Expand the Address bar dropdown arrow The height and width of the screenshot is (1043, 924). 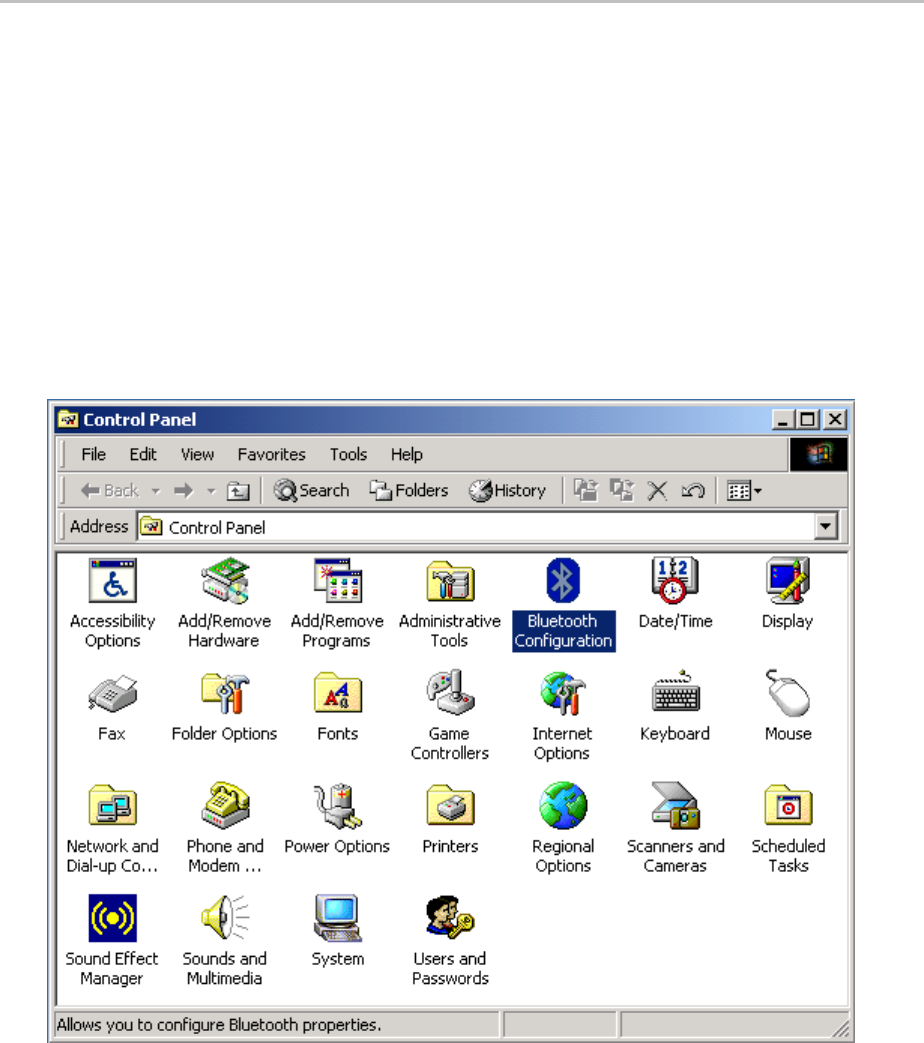tap(826, 527)
